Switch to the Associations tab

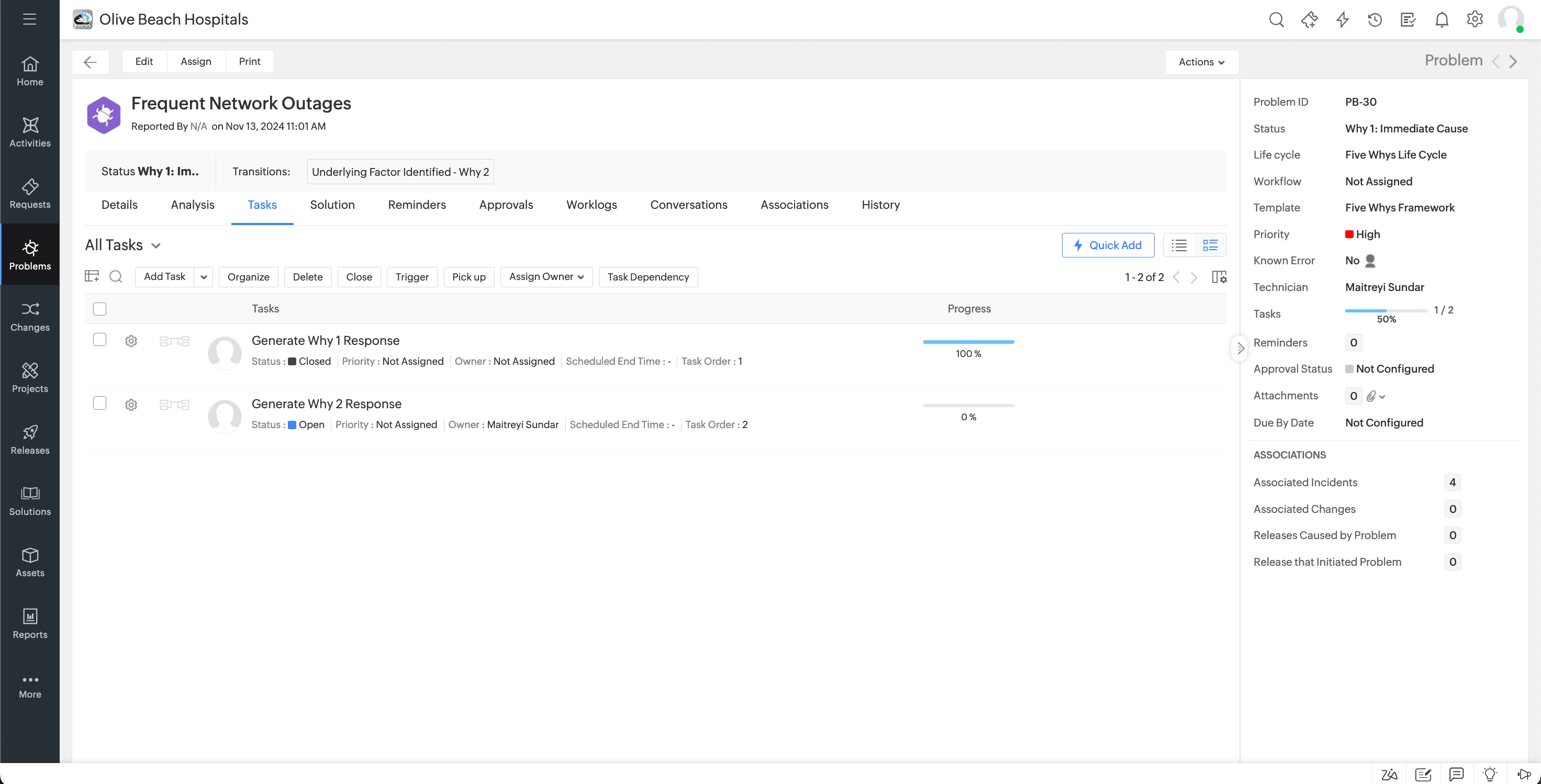[x=795, y=205]
